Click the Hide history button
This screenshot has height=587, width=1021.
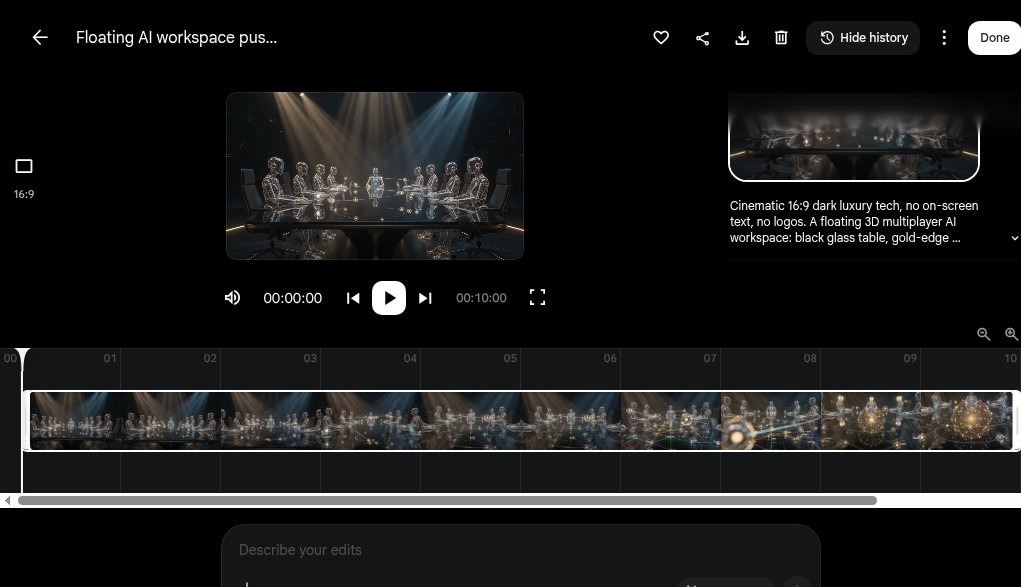[863, 38]
